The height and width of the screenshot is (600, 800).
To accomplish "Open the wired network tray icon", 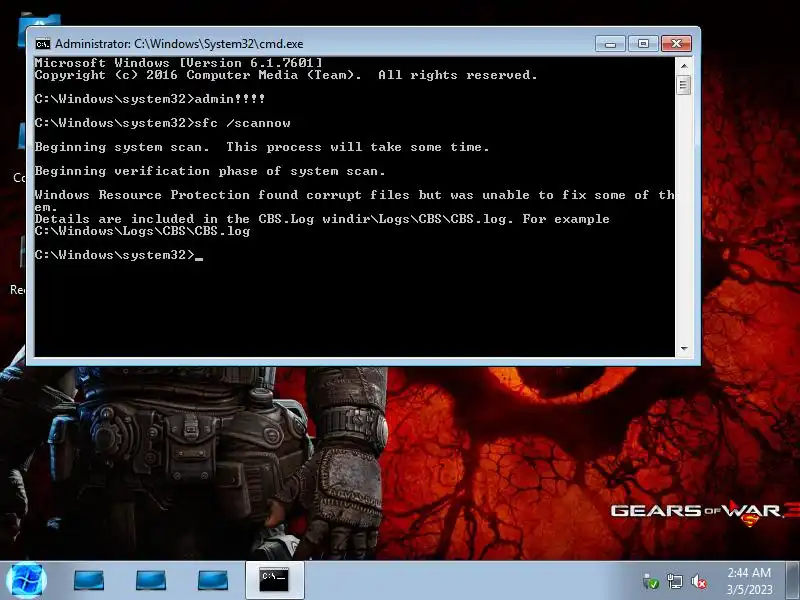I will coord(674,581).
